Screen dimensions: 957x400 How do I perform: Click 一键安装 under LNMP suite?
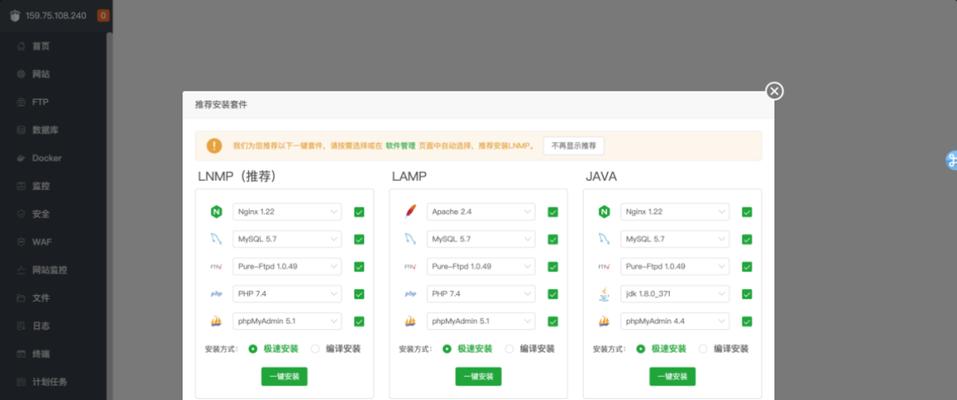click(284, 377)
